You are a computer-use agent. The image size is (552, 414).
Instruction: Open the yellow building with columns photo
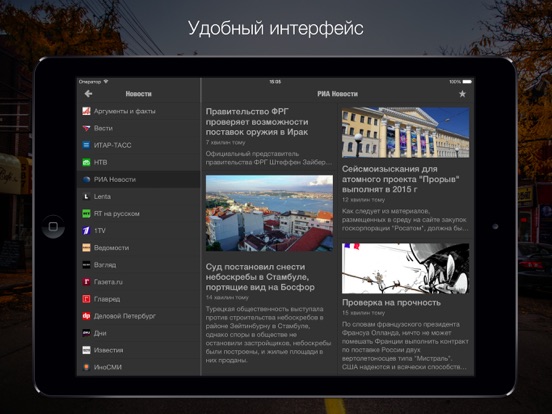click(405, 132)
